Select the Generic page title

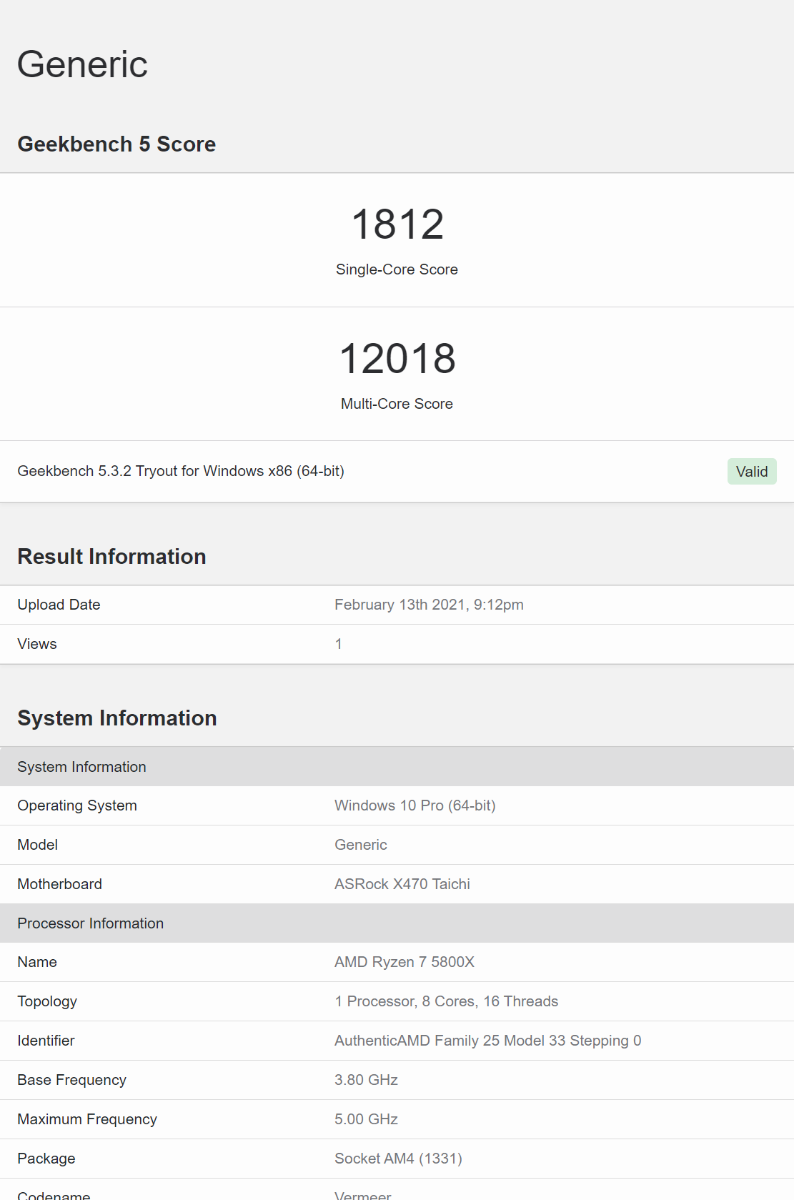(83, 64)
